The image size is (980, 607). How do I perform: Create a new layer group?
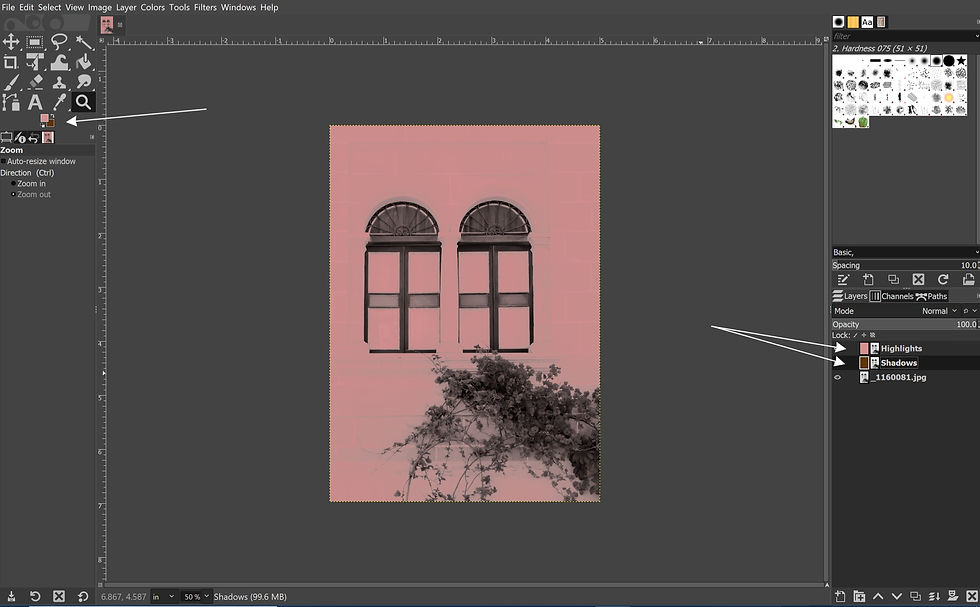tap(859, 596)
